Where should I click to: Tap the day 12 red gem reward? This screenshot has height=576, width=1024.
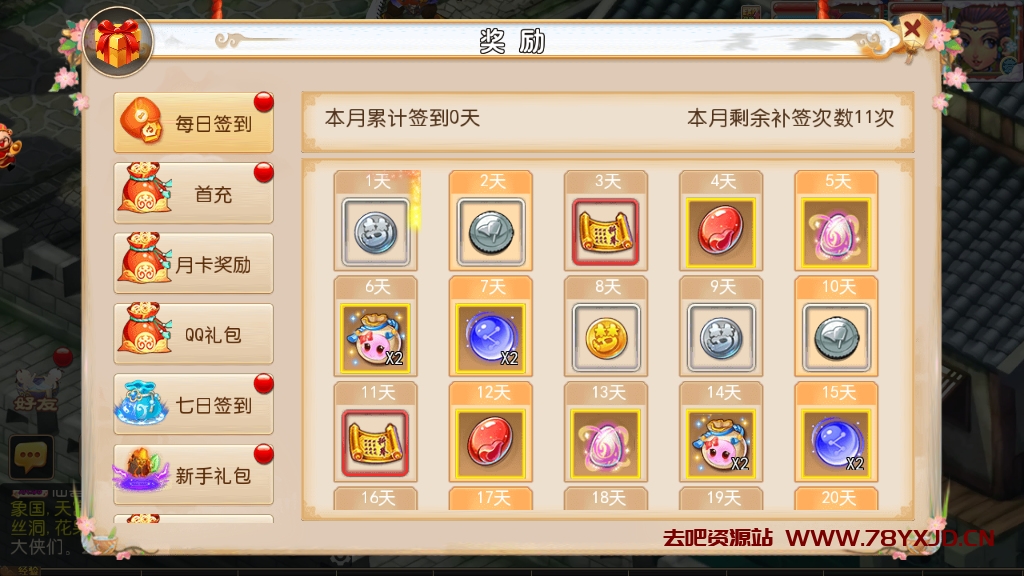[x=490, y=444]
